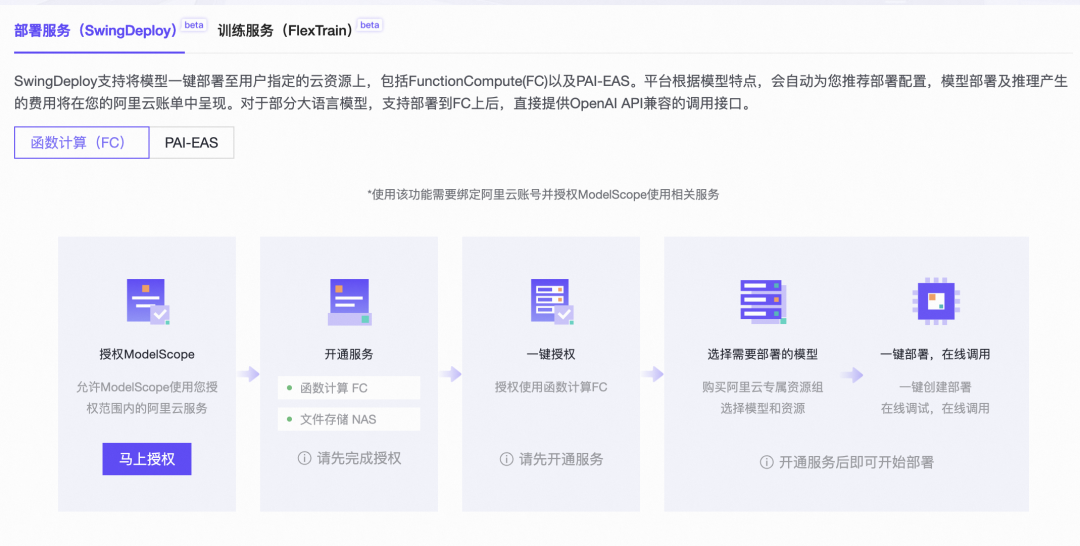
Task: Click the 开通服务后即可开始部署 notice text
Action: click(x=856, y=463)
